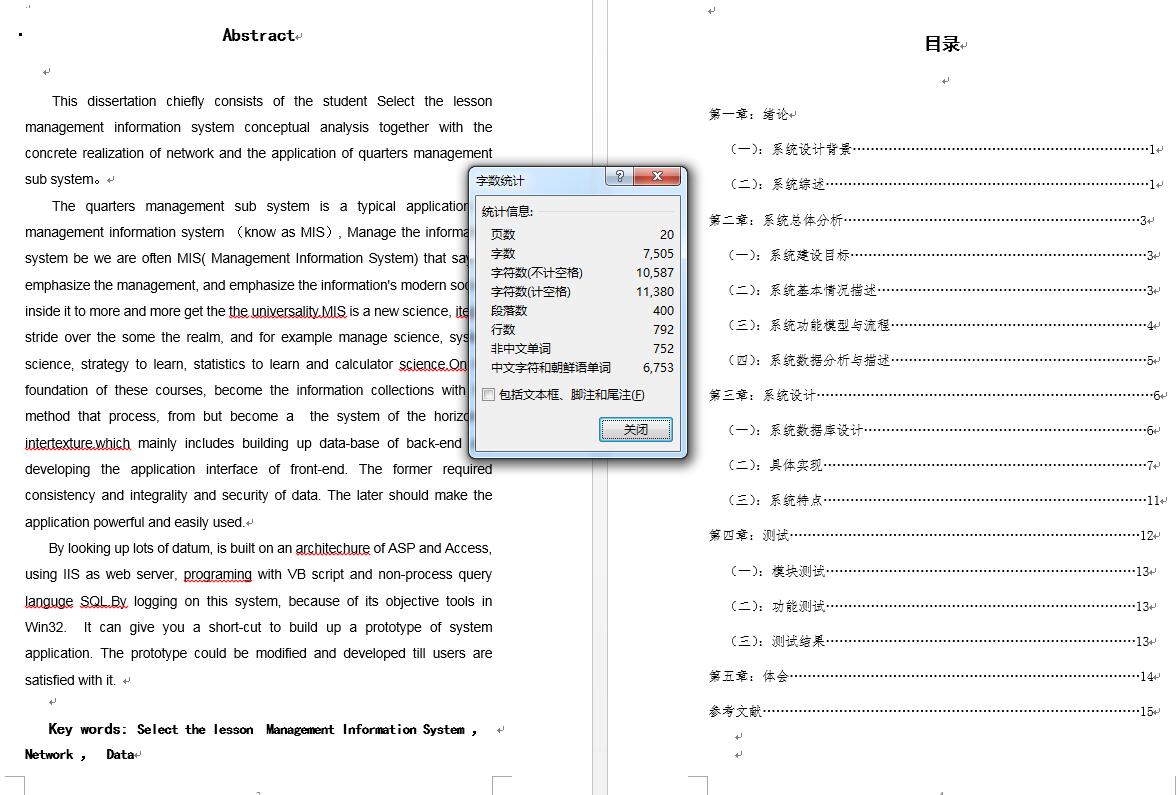The height and width of the screenshot is (795, 1176).
Task: Close the 字数统计 dialog with the red X
Action: click(x=657, y=176)
